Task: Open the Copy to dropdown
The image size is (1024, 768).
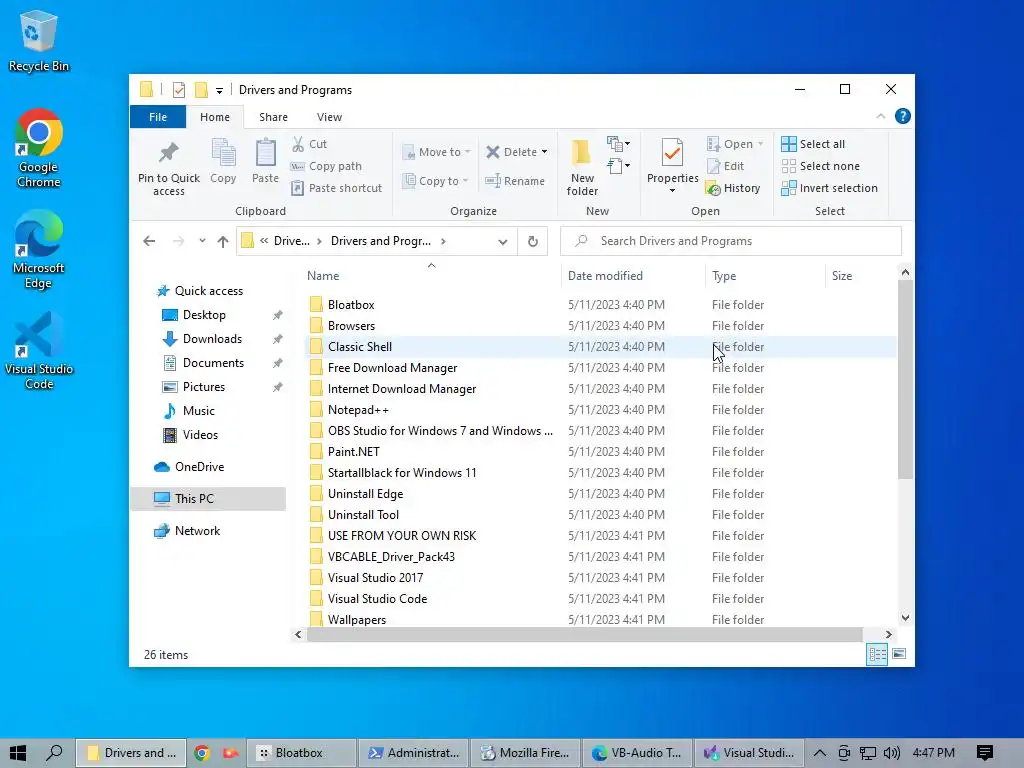Action: [436, 181]
